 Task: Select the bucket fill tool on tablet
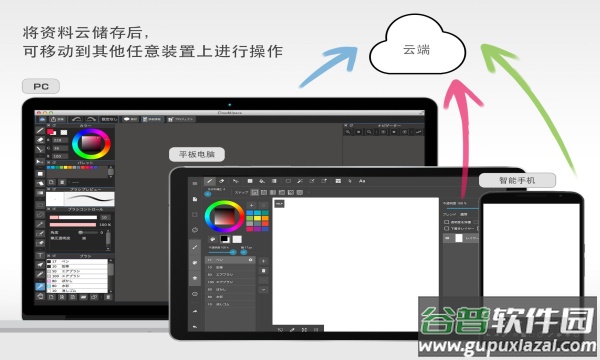click(262, 181)
